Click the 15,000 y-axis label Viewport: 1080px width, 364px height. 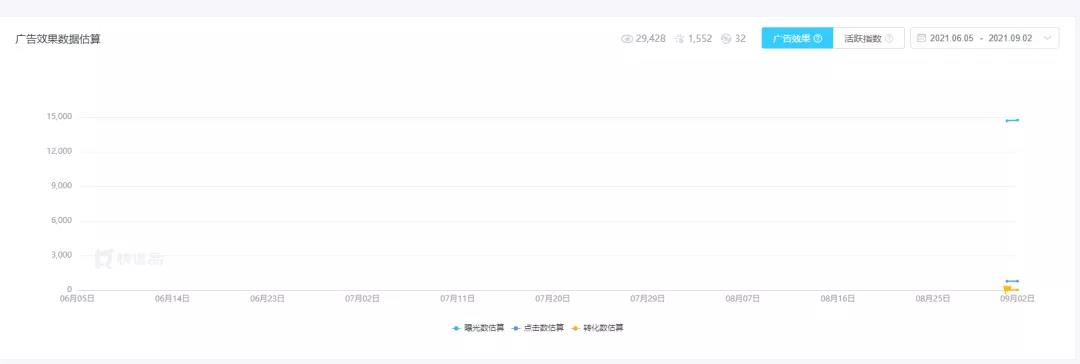click(59, 117)
